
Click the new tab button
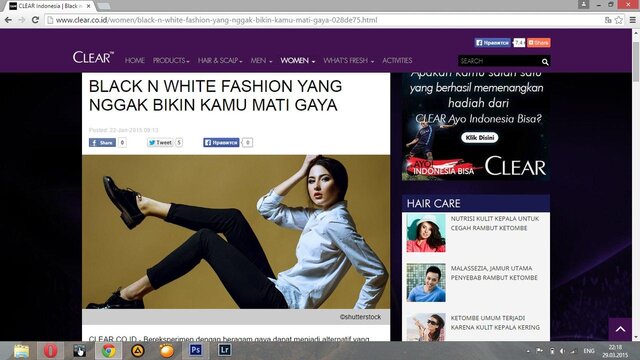tap(104, 6)
